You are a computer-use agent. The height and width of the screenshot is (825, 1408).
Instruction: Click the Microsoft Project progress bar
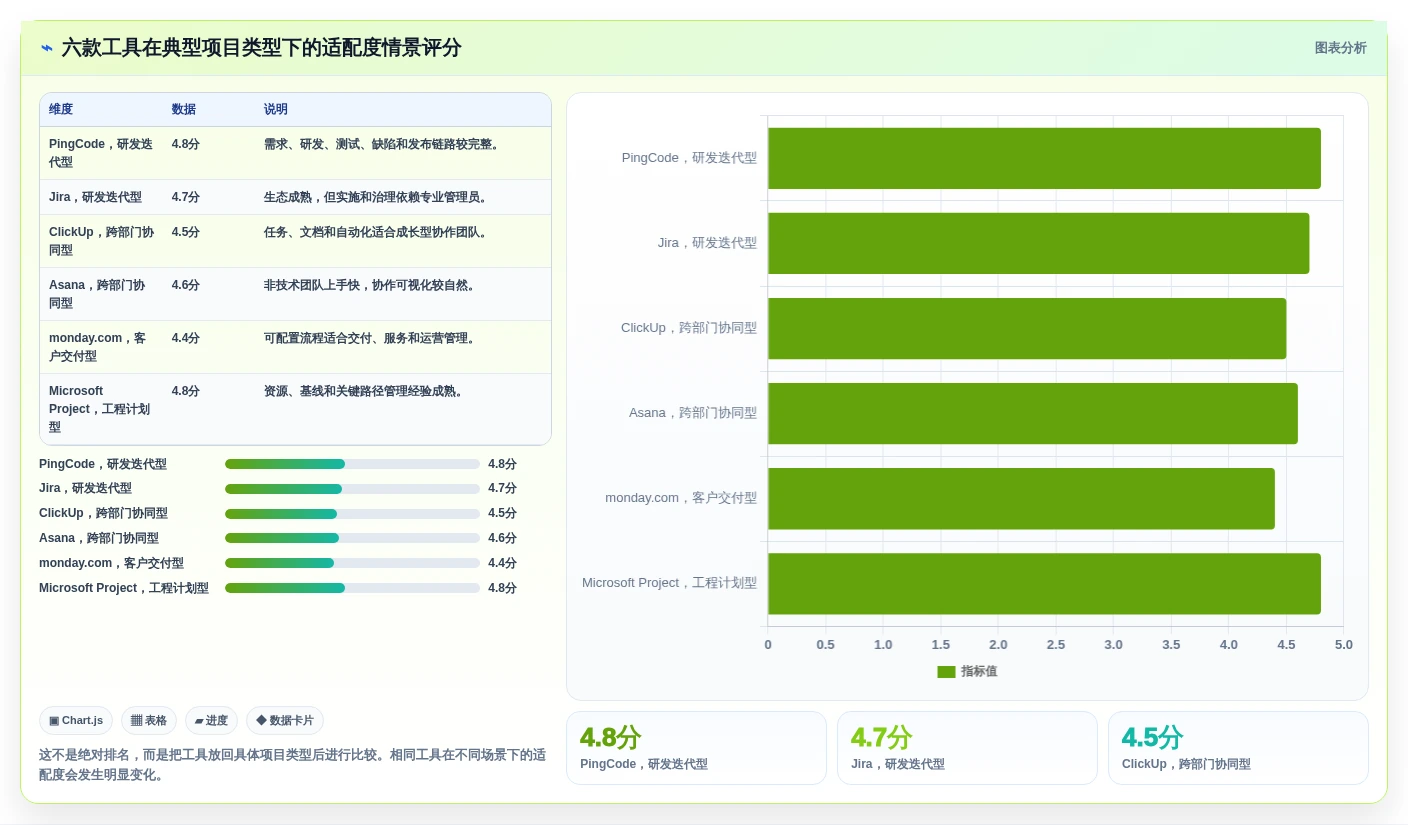coord(352,588)
